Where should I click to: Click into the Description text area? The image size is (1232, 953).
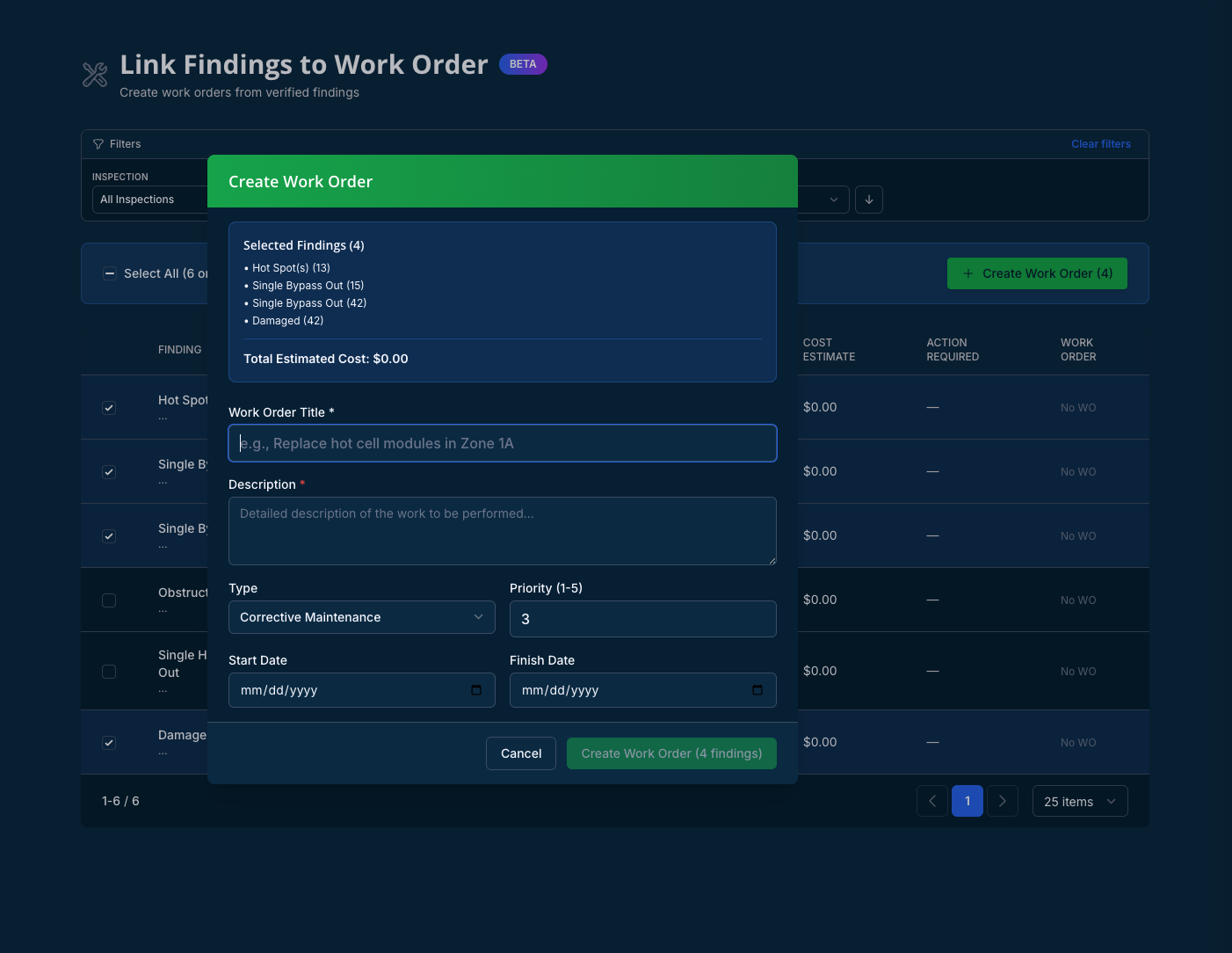(503, 531)
